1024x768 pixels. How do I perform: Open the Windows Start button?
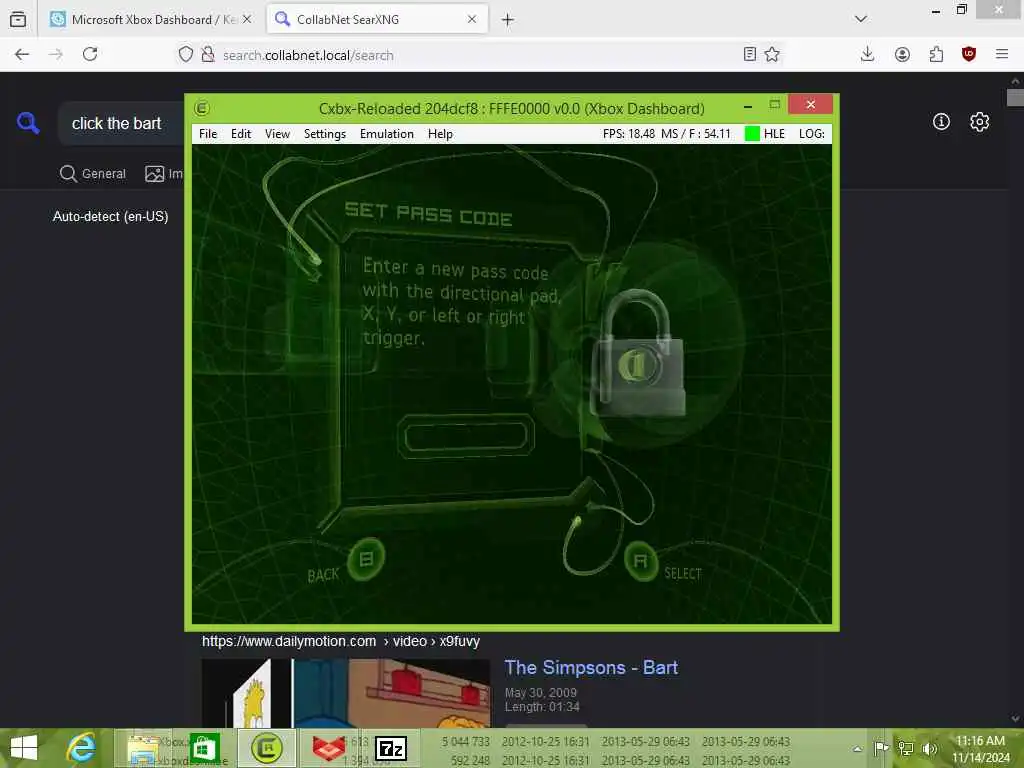coord(24,748)
